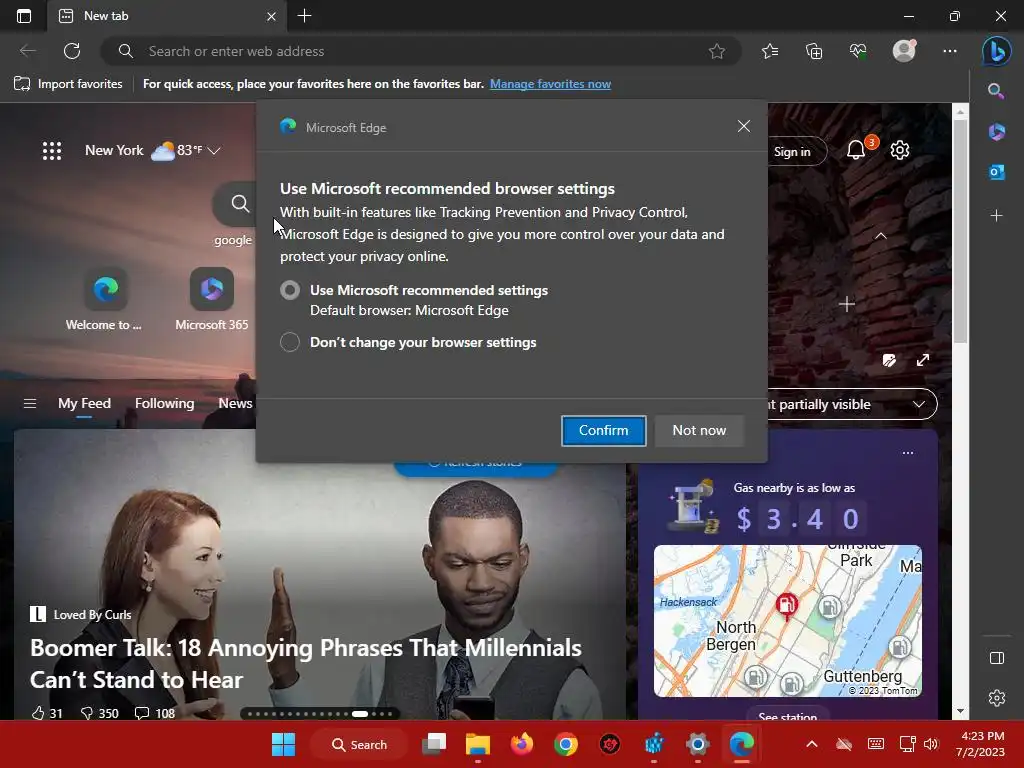This screenshot has width=1024, height=768.
Task: Open sidebar search icon
Action: coord(996,91)
